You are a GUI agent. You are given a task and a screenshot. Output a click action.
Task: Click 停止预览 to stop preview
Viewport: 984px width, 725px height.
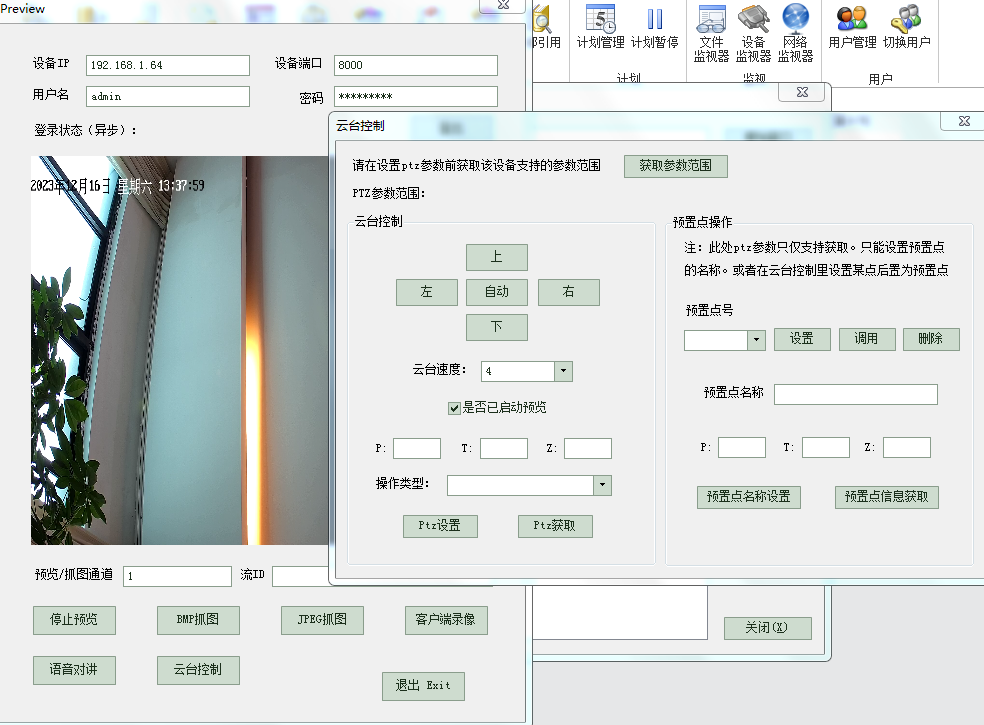74,620
